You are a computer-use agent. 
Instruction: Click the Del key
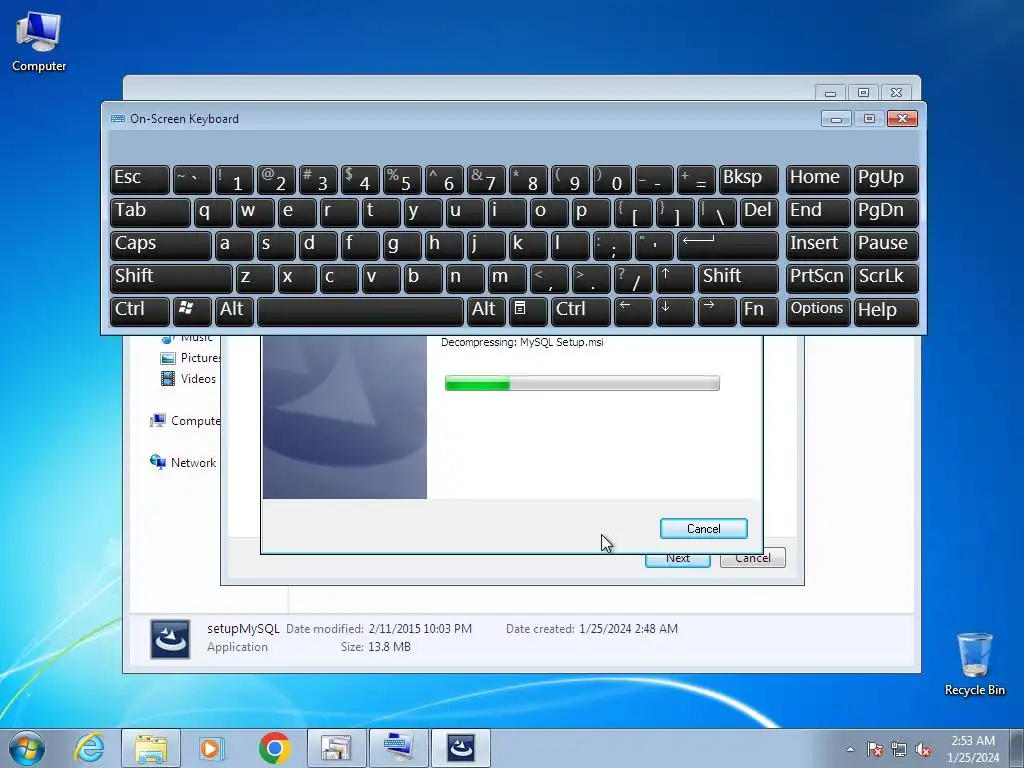(759, 212)
